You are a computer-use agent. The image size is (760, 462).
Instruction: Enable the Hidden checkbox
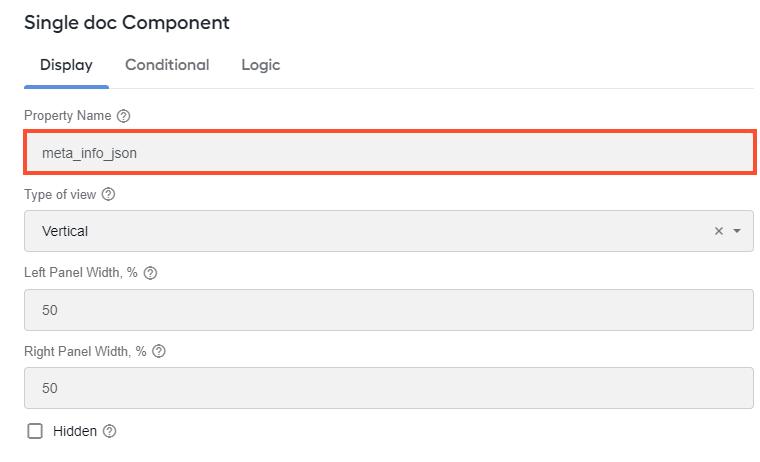point(35,431)
